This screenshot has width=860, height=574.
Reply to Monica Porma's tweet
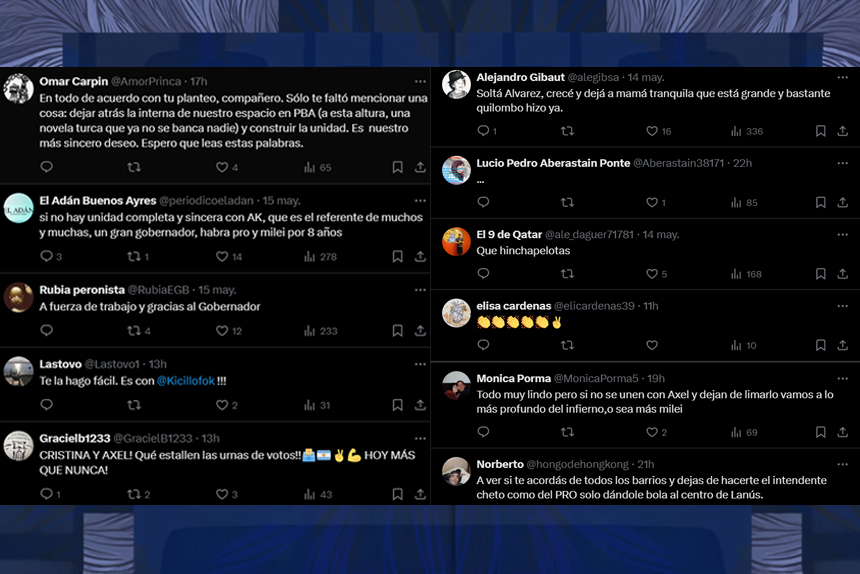click(x=483, y=432)
